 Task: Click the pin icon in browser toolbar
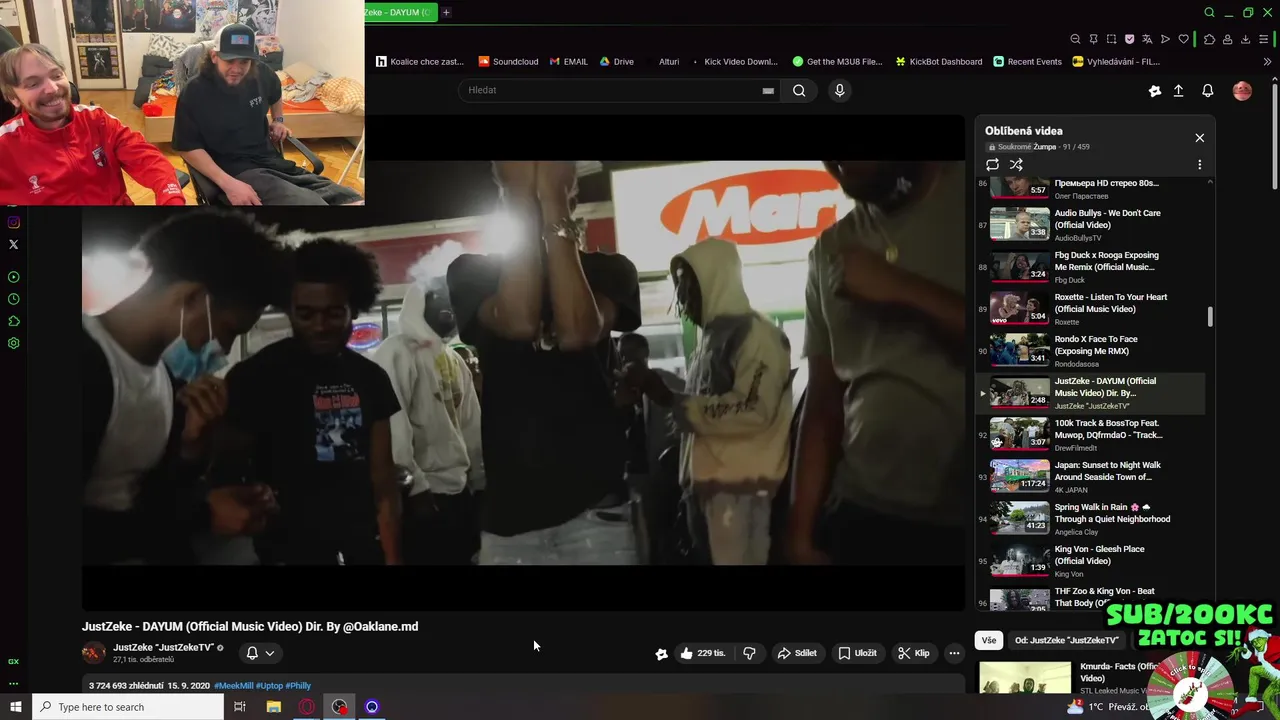pos(1093,39)
